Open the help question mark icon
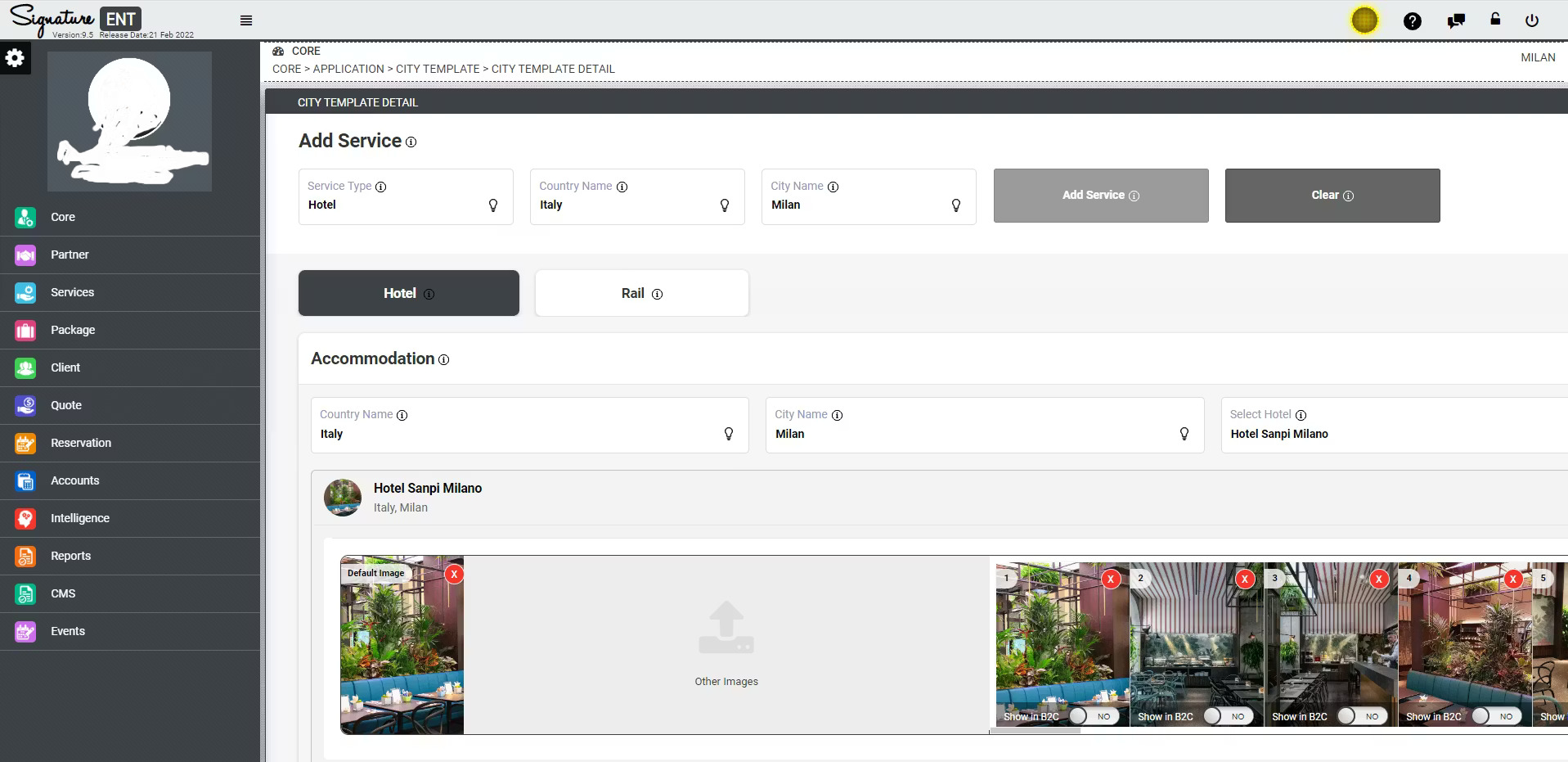Image resolution: width=1568 pixels, height=762 pixels. coord(1412,21)
